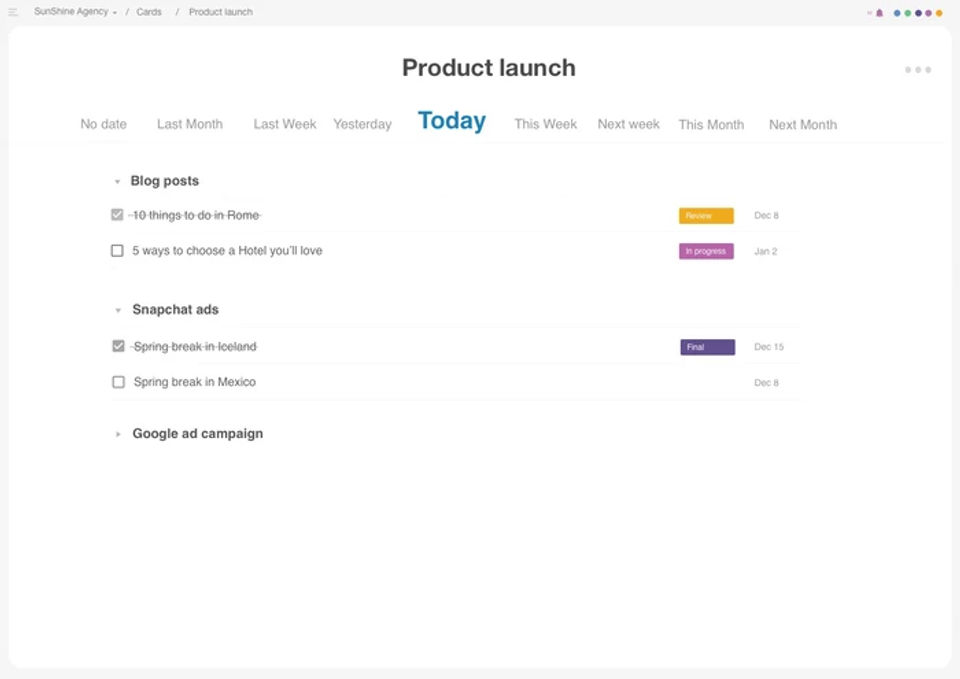Image resolution: width=960 pixels, height=679 pixels.
Task: Open the three-dot more options menu
Action: [x=917, y=70]
